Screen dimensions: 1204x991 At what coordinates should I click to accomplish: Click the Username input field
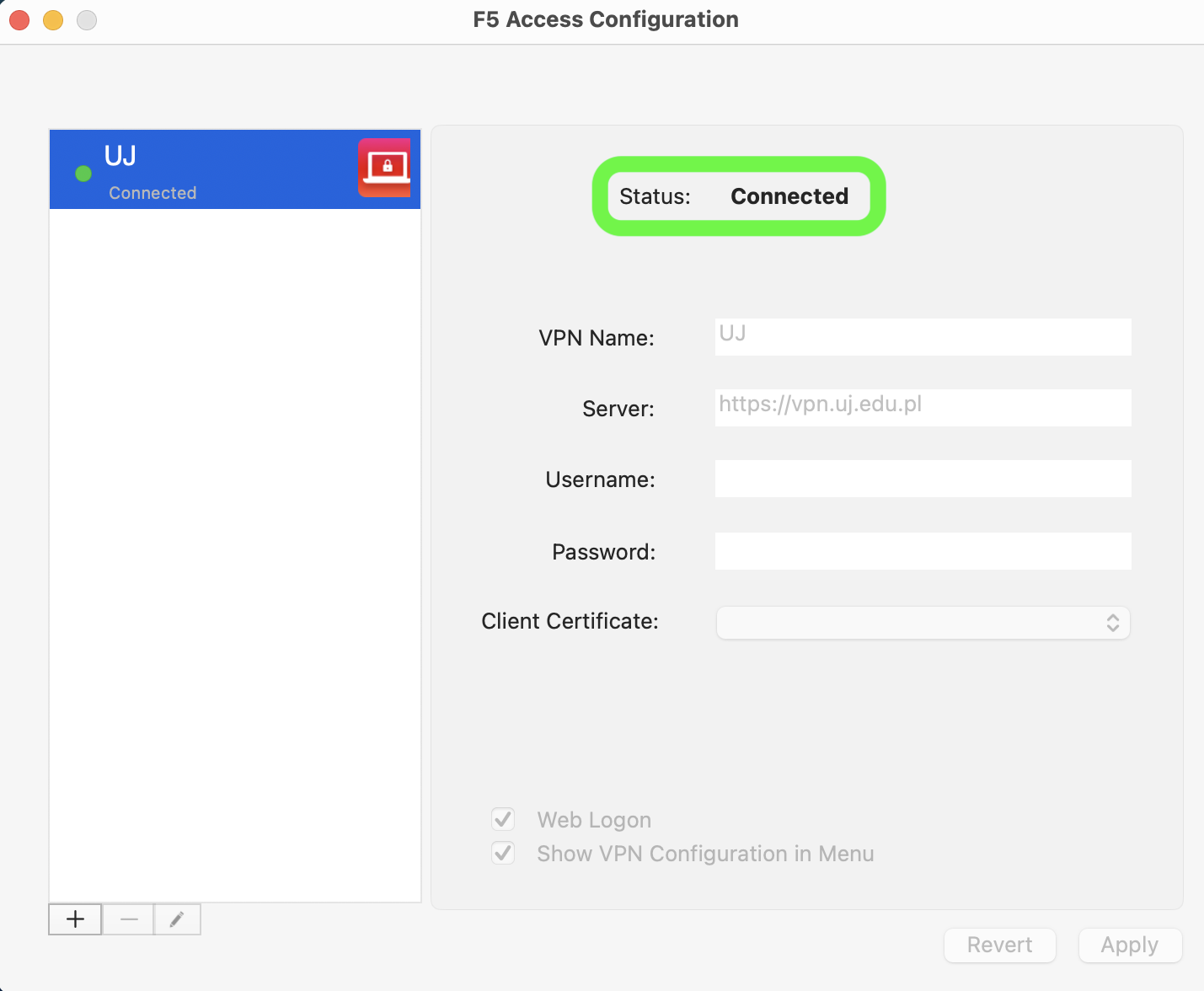tap(923, 479)
